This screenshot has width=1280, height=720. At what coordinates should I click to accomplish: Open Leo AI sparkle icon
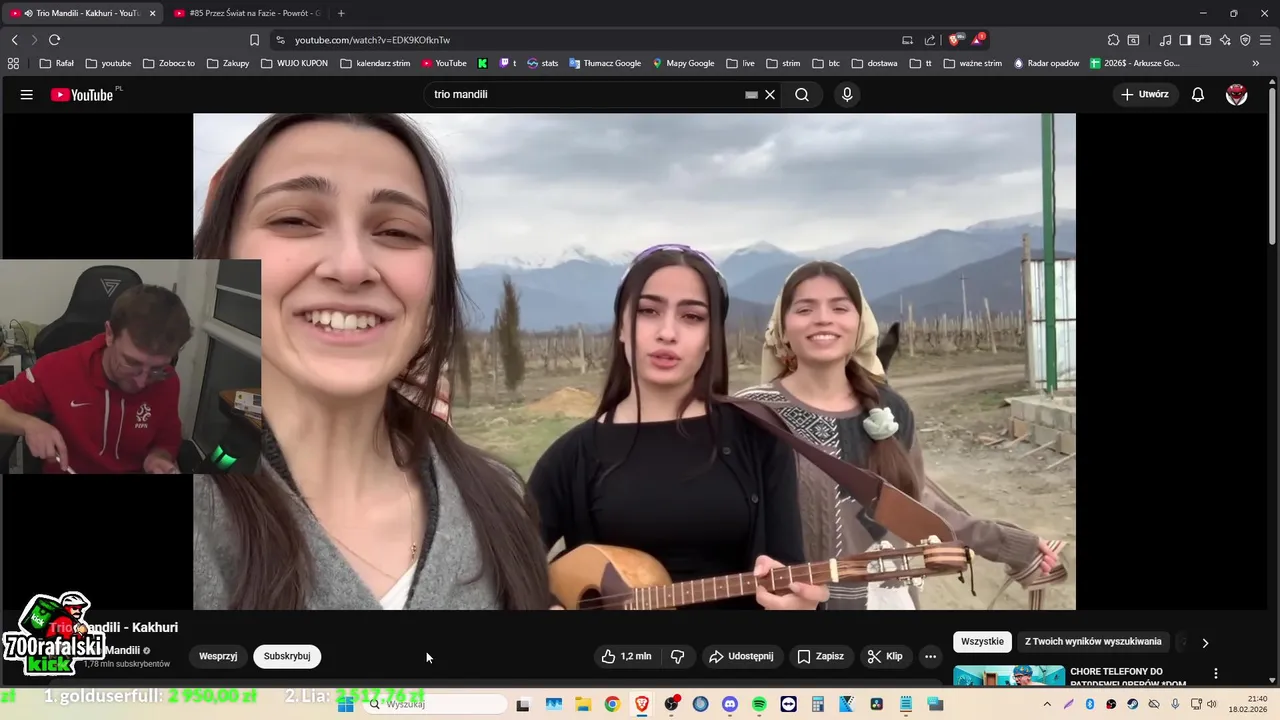1225,40
